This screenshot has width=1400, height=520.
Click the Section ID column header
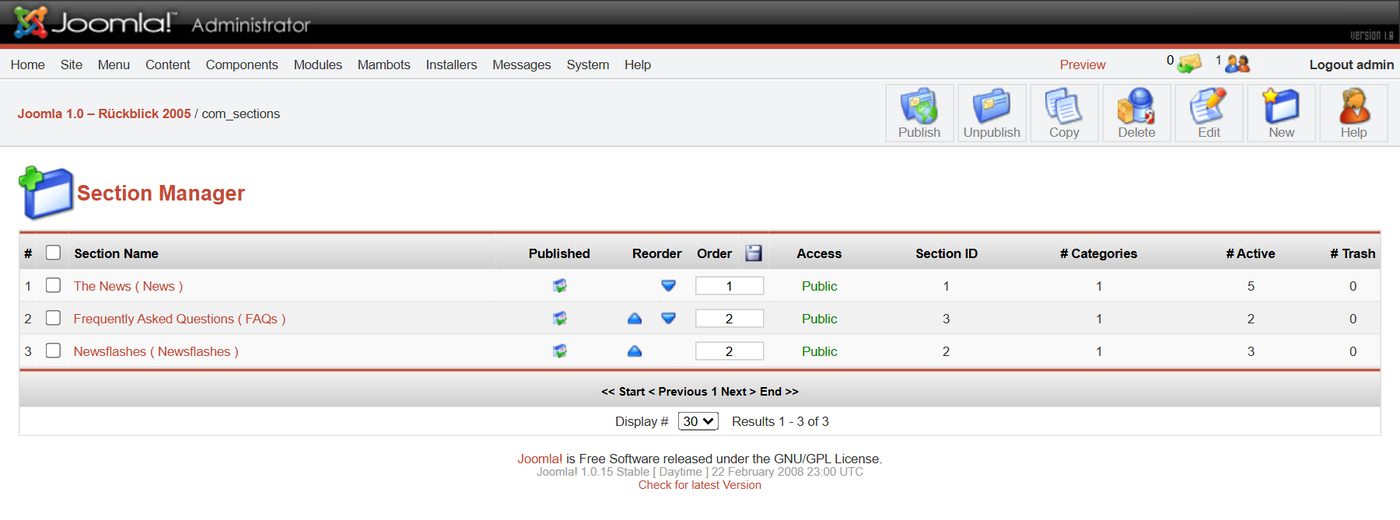(x=946, y=253)
